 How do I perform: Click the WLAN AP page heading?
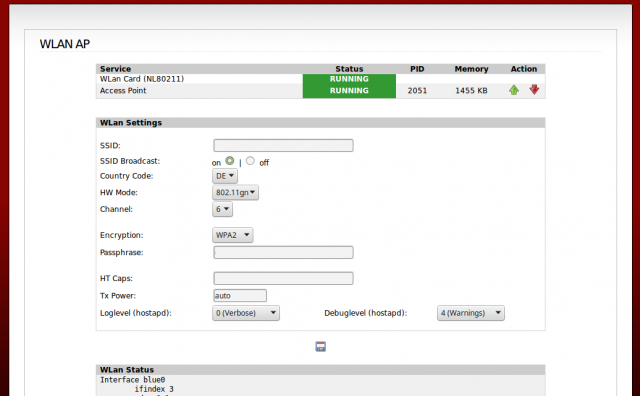click(x=64, y=44)
